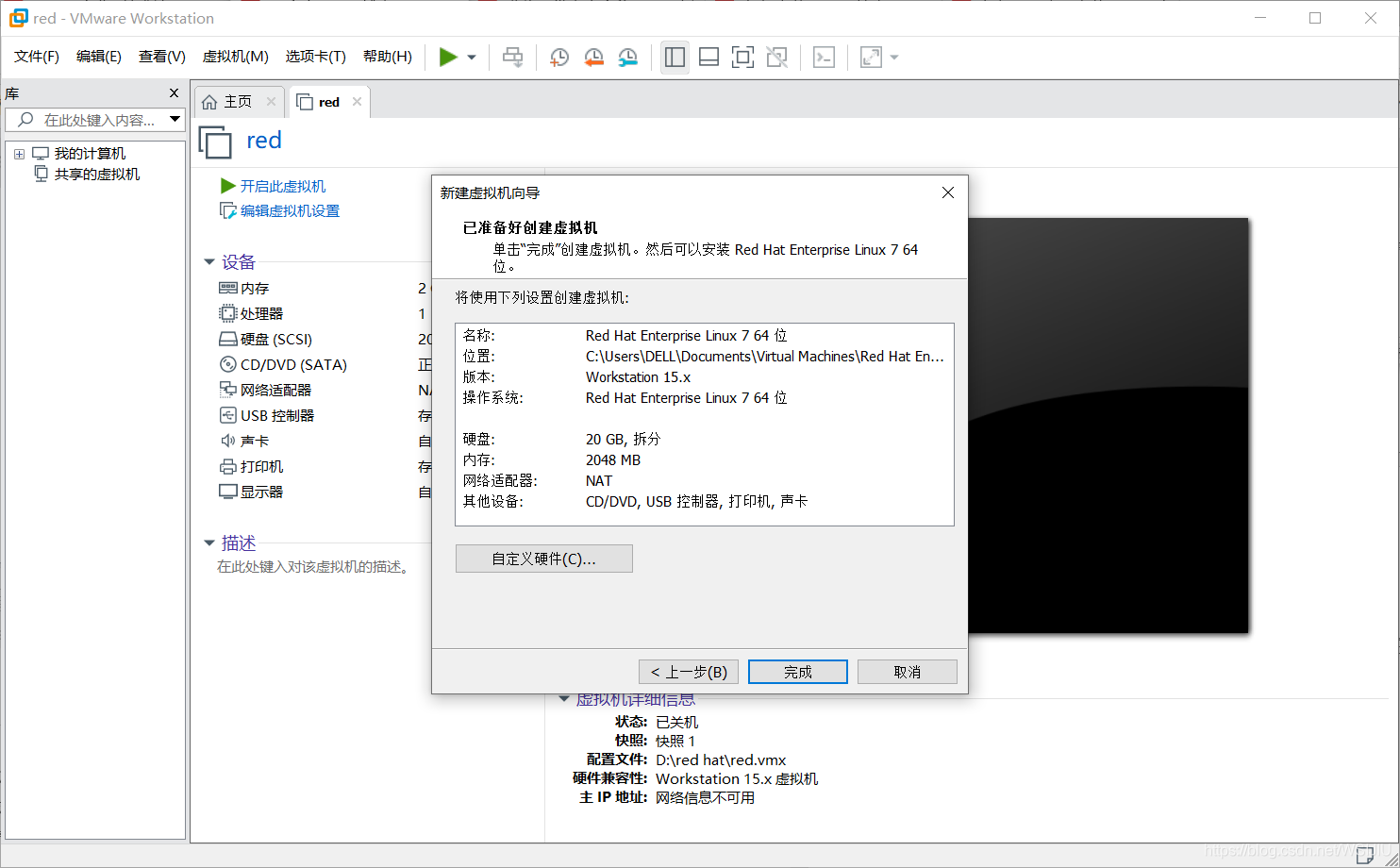Open the 帮助(H) menu

tap(388, 57)
